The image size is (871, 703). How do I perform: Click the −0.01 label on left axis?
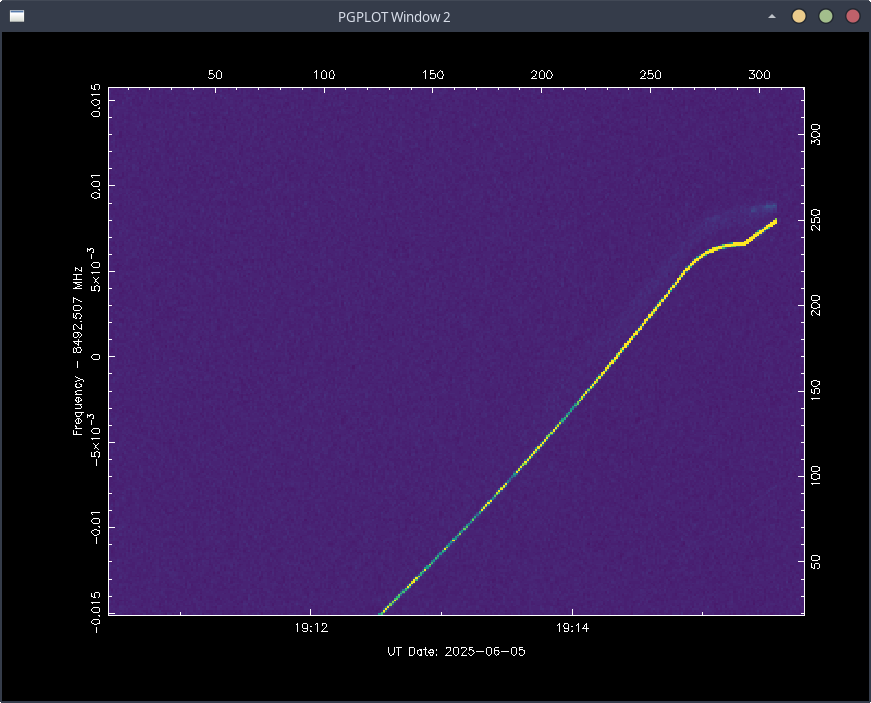[x=96, y=527]
